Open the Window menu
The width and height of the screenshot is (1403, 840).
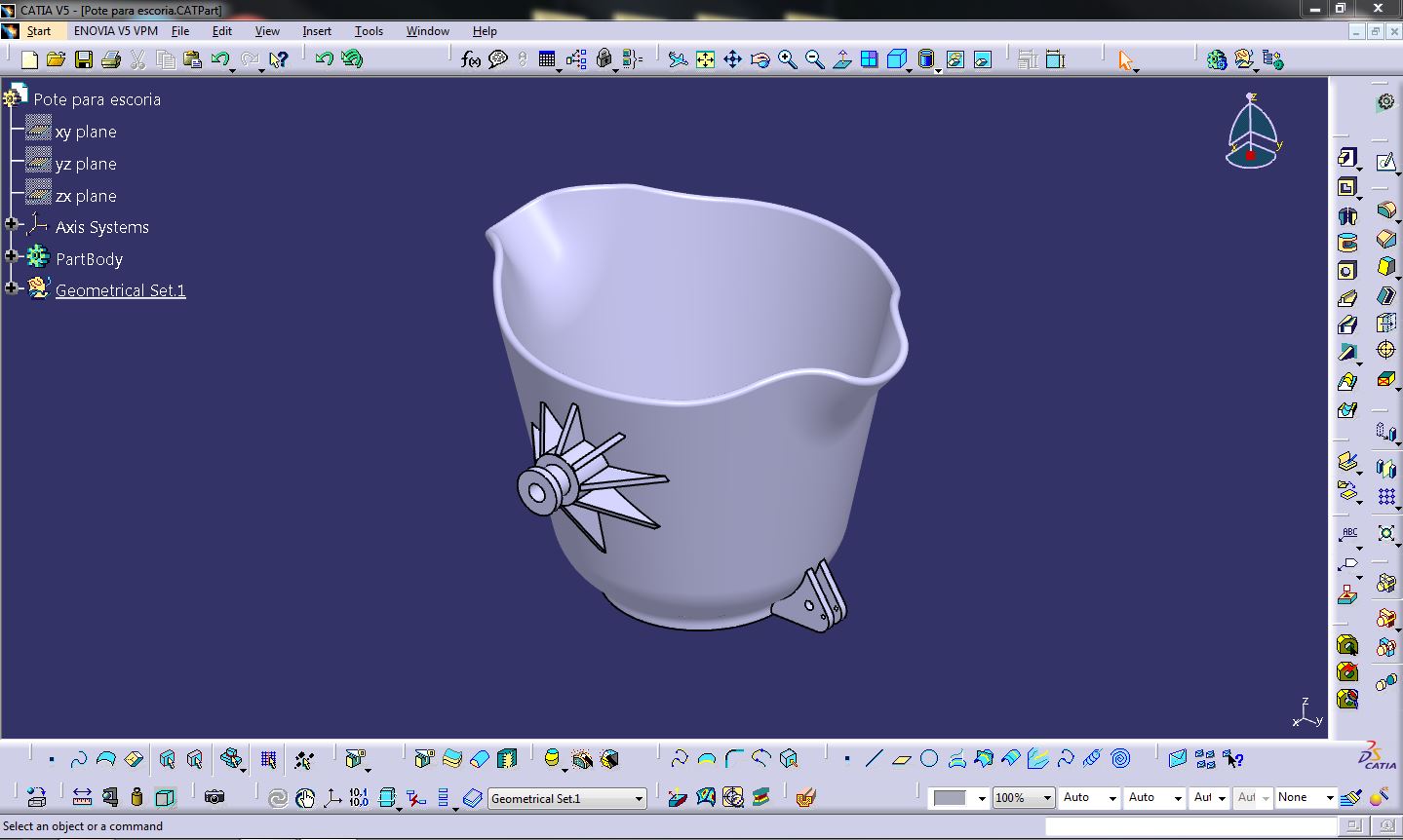pyautogui.click(x=427, y=31)
